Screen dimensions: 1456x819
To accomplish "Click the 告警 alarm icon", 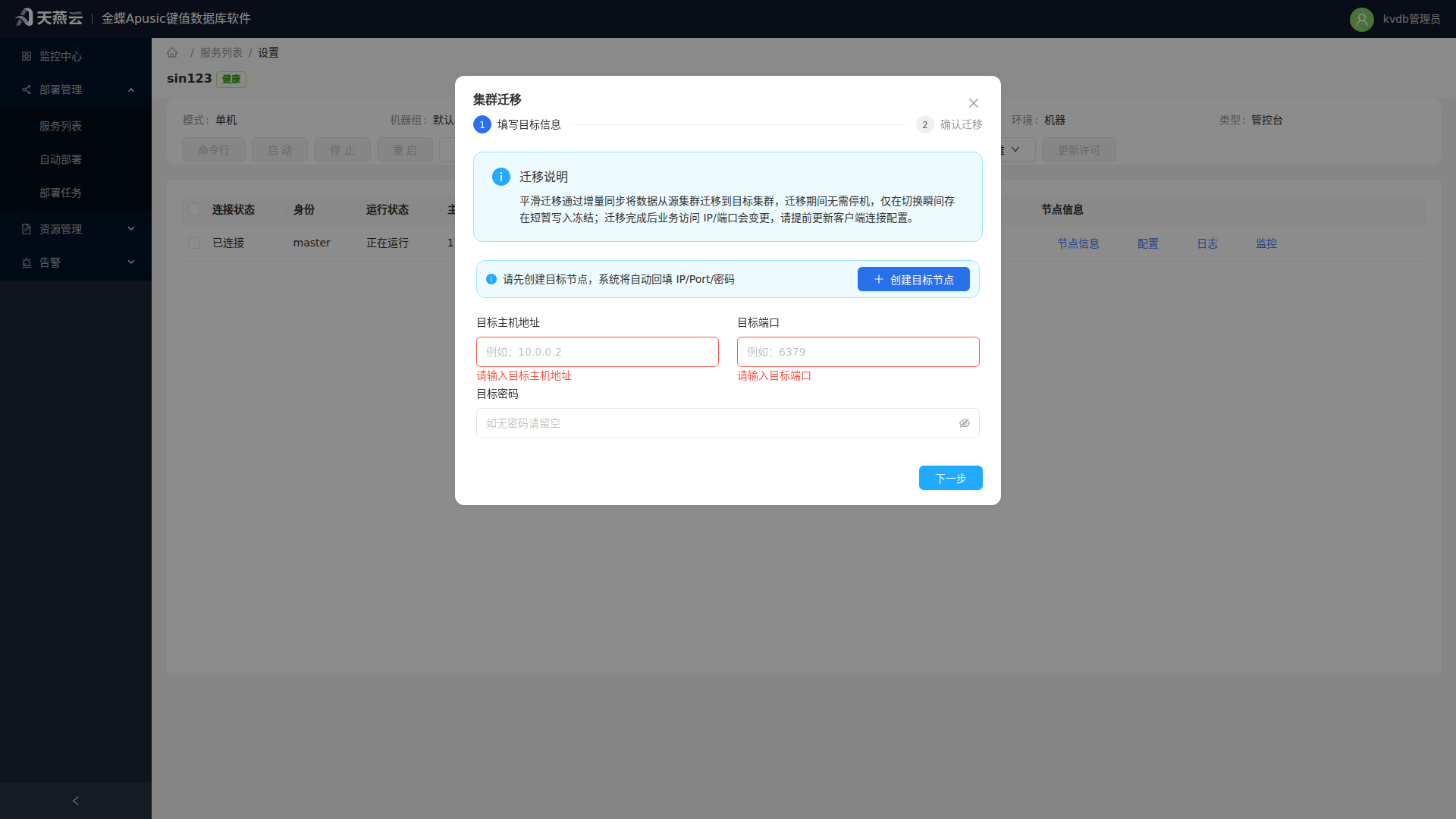I will pos(27,262).
